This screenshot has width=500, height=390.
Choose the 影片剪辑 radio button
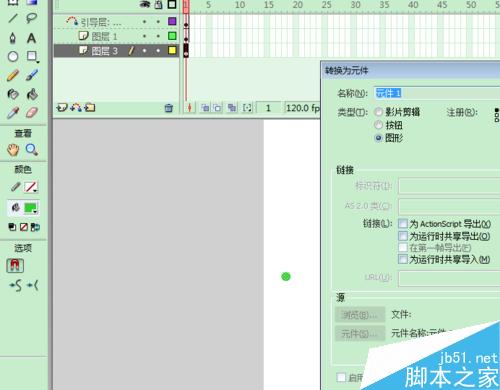click(378, 112)
